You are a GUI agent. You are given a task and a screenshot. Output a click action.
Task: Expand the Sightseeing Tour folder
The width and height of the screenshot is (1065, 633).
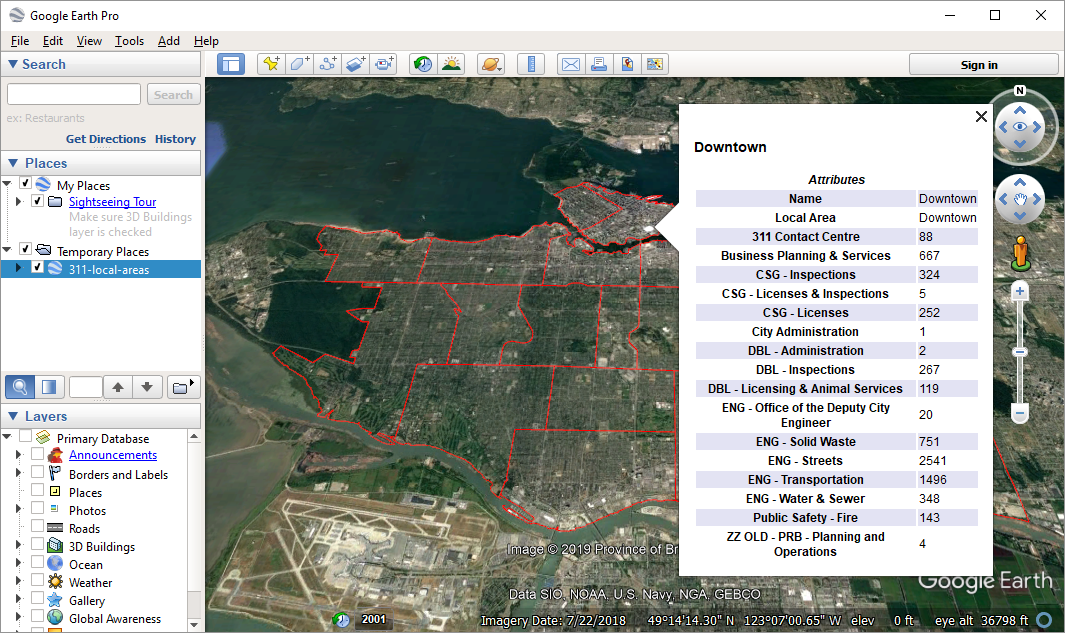pos(19,201)
